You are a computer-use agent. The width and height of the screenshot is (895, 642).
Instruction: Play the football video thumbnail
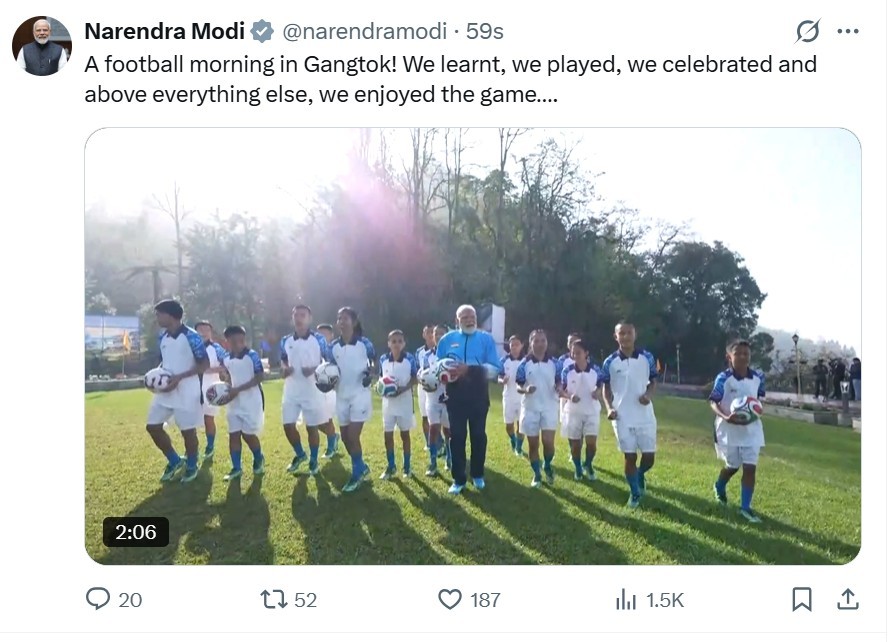coord(472,345)
